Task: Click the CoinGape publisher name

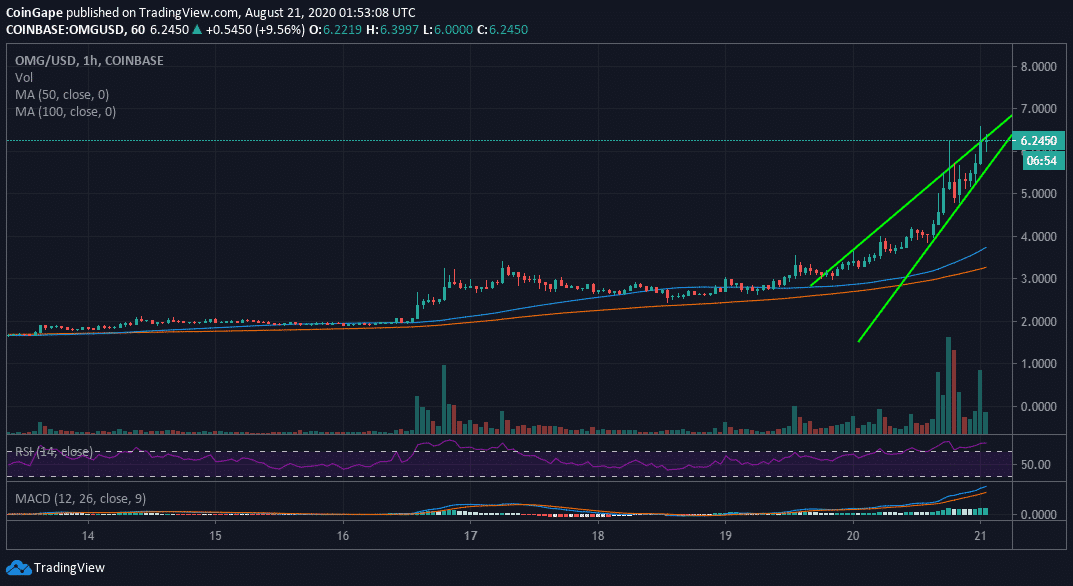Action: pyautogui.click(x=32, y=11)
